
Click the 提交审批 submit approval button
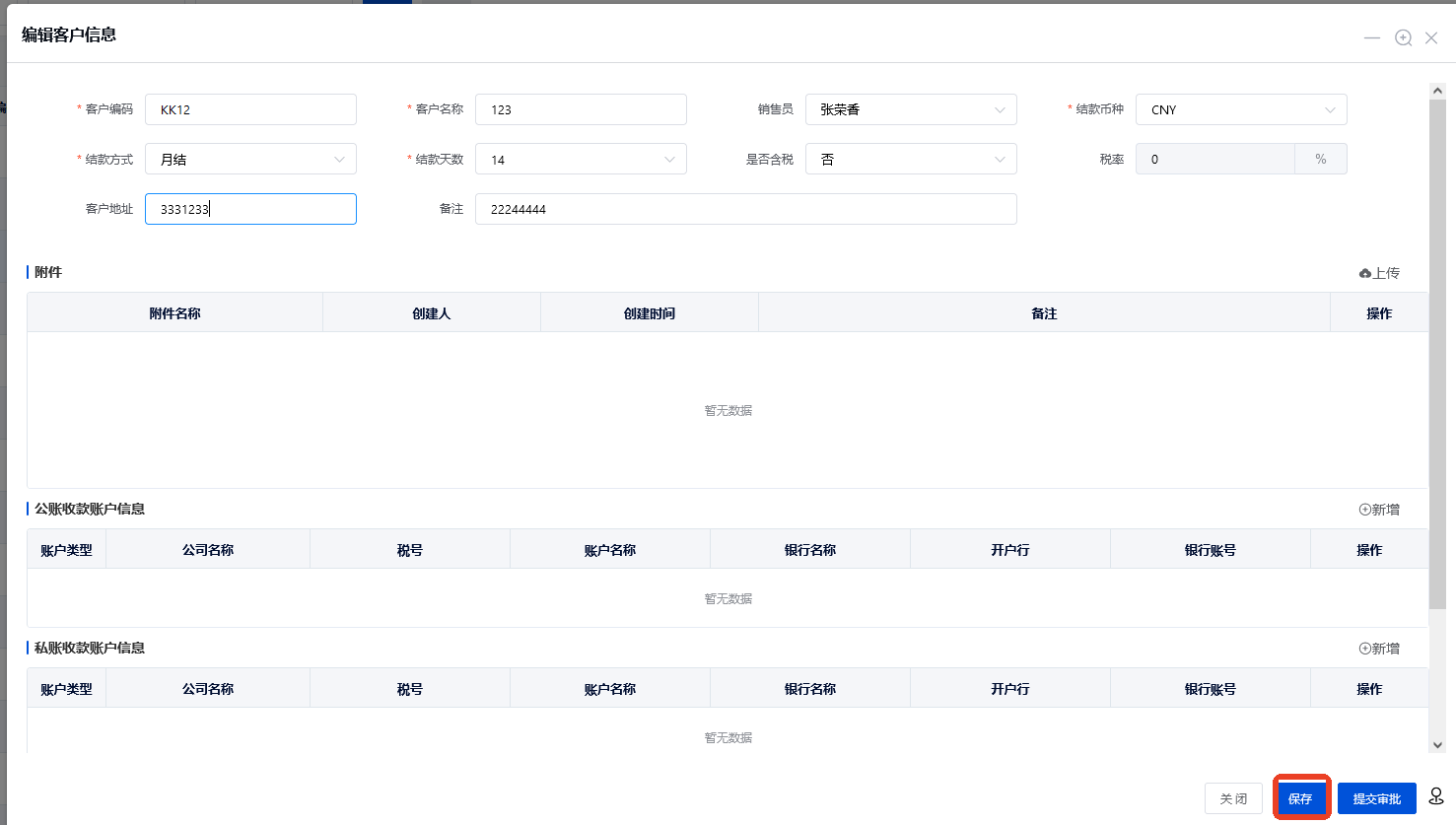1376,798
